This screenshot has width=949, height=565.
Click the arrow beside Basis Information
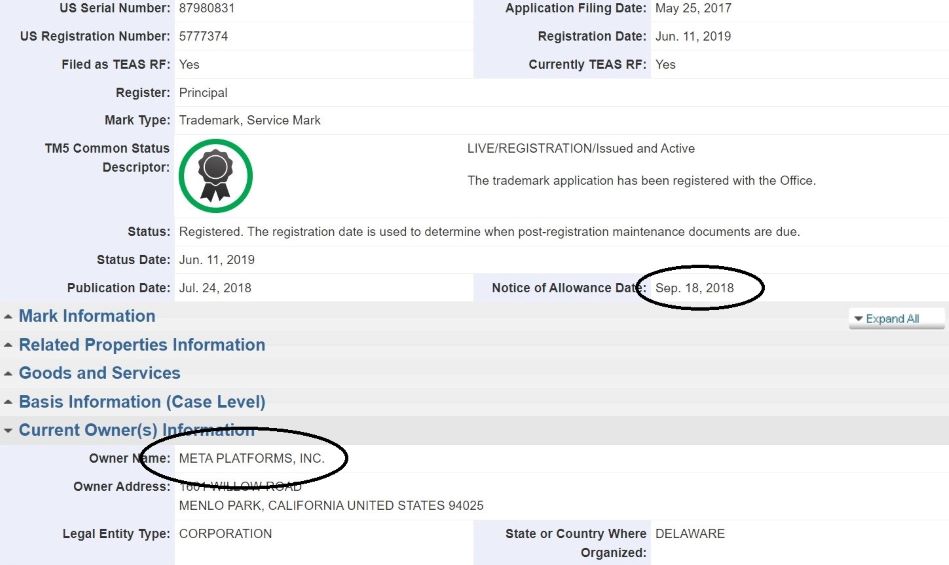coord(8,403)
